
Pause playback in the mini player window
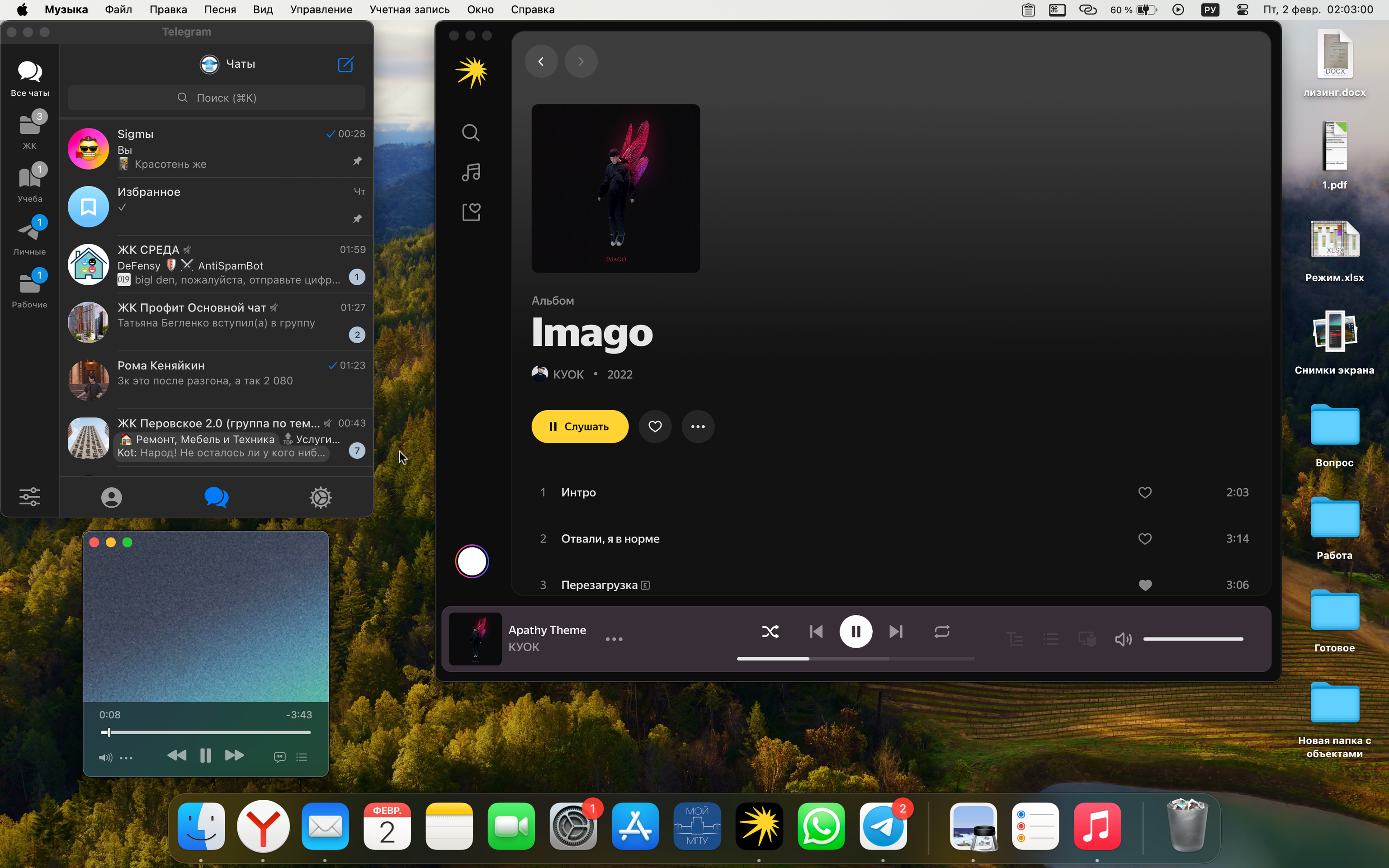coord(205,755)
